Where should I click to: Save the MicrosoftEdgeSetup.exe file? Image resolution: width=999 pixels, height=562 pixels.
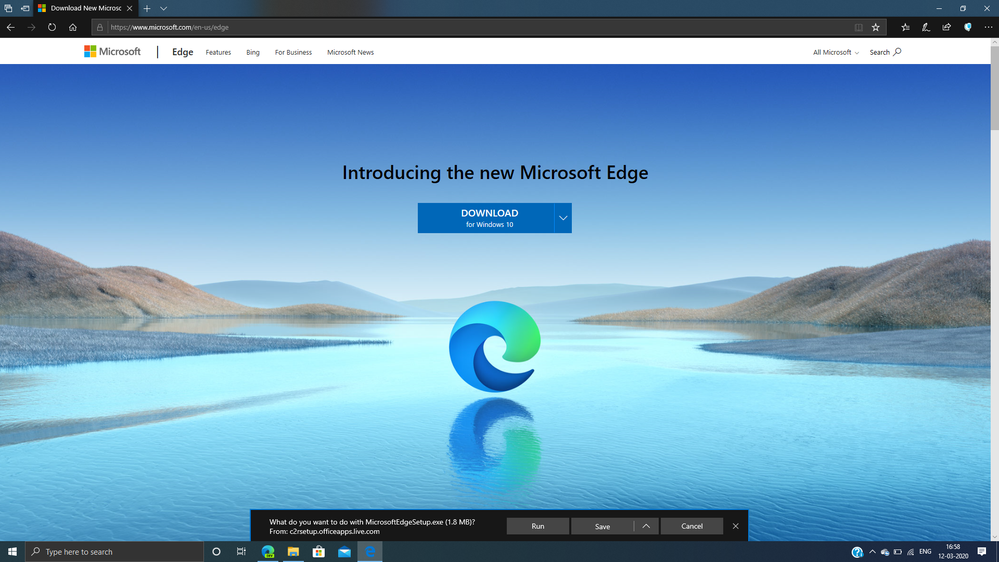tap(602, 526)
